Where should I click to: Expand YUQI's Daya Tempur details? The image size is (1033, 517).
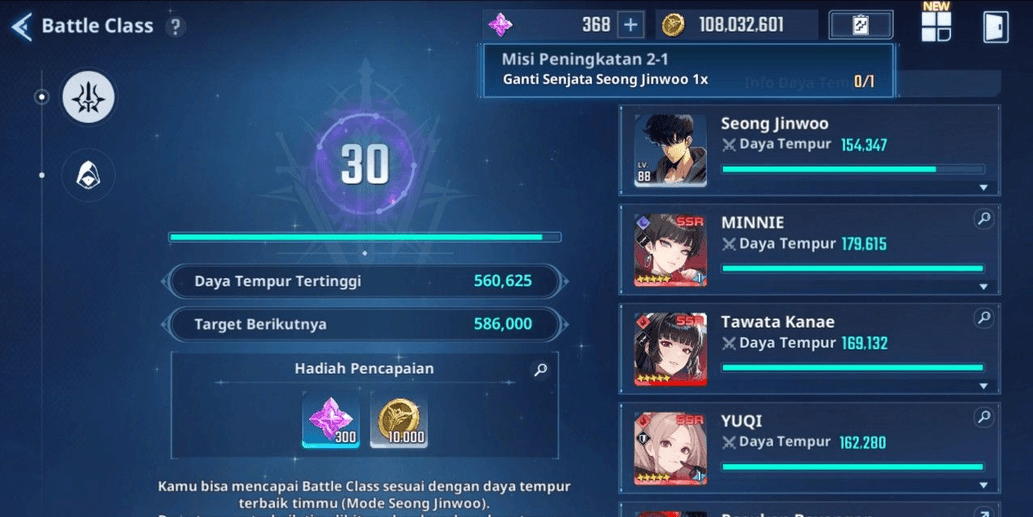pyautogui.click(x=983, y=485)
